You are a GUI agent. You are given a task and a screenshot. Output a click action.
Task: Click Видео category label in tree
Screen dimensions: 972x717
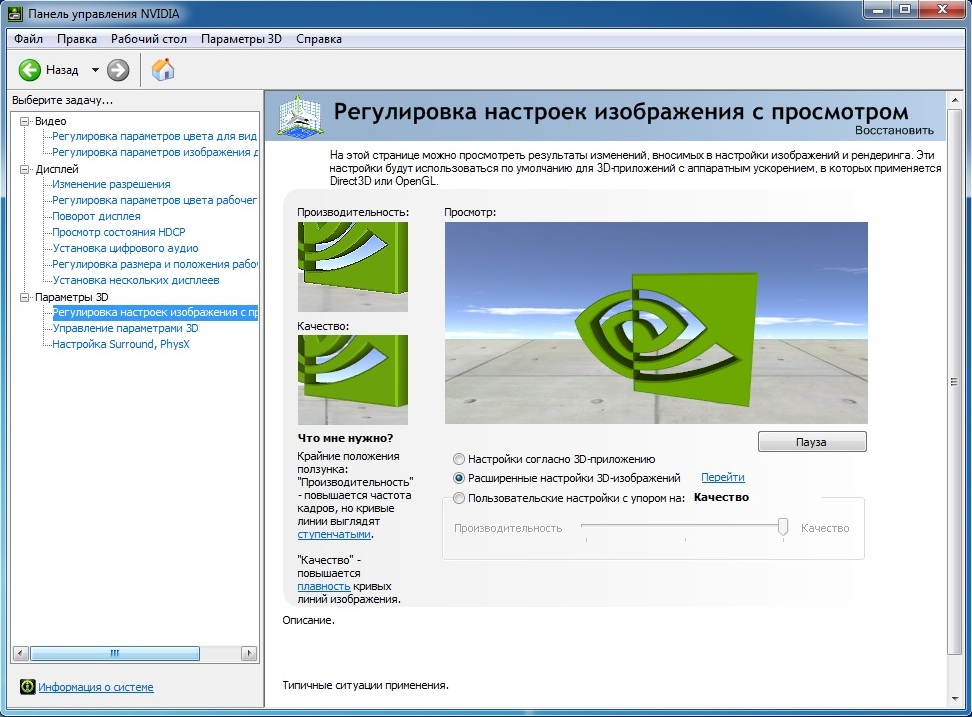click(50, 121)
